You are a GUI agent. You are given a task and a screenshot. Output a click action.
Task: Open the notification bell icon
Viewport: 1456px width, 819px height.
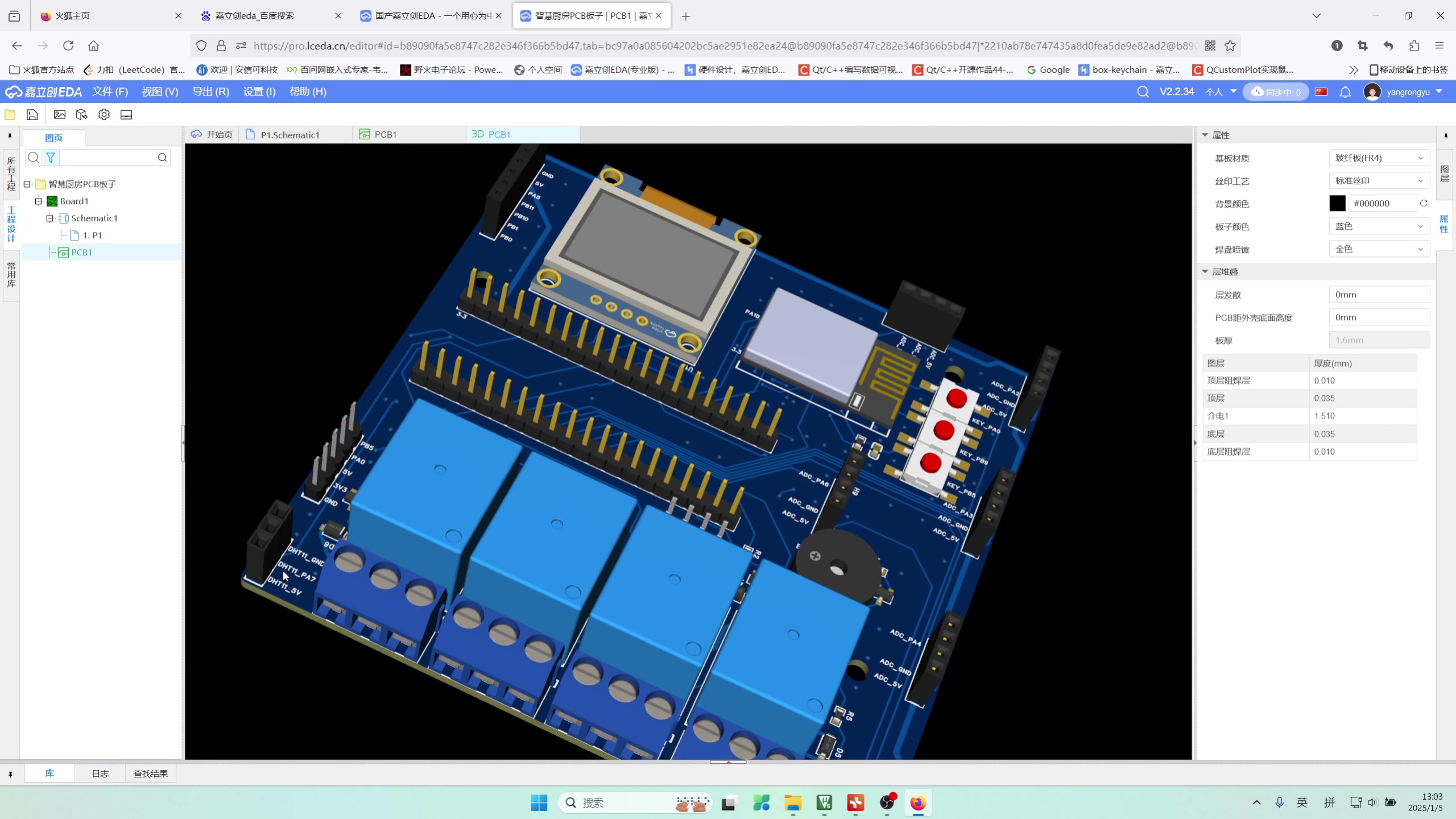tap(1346, 92)
